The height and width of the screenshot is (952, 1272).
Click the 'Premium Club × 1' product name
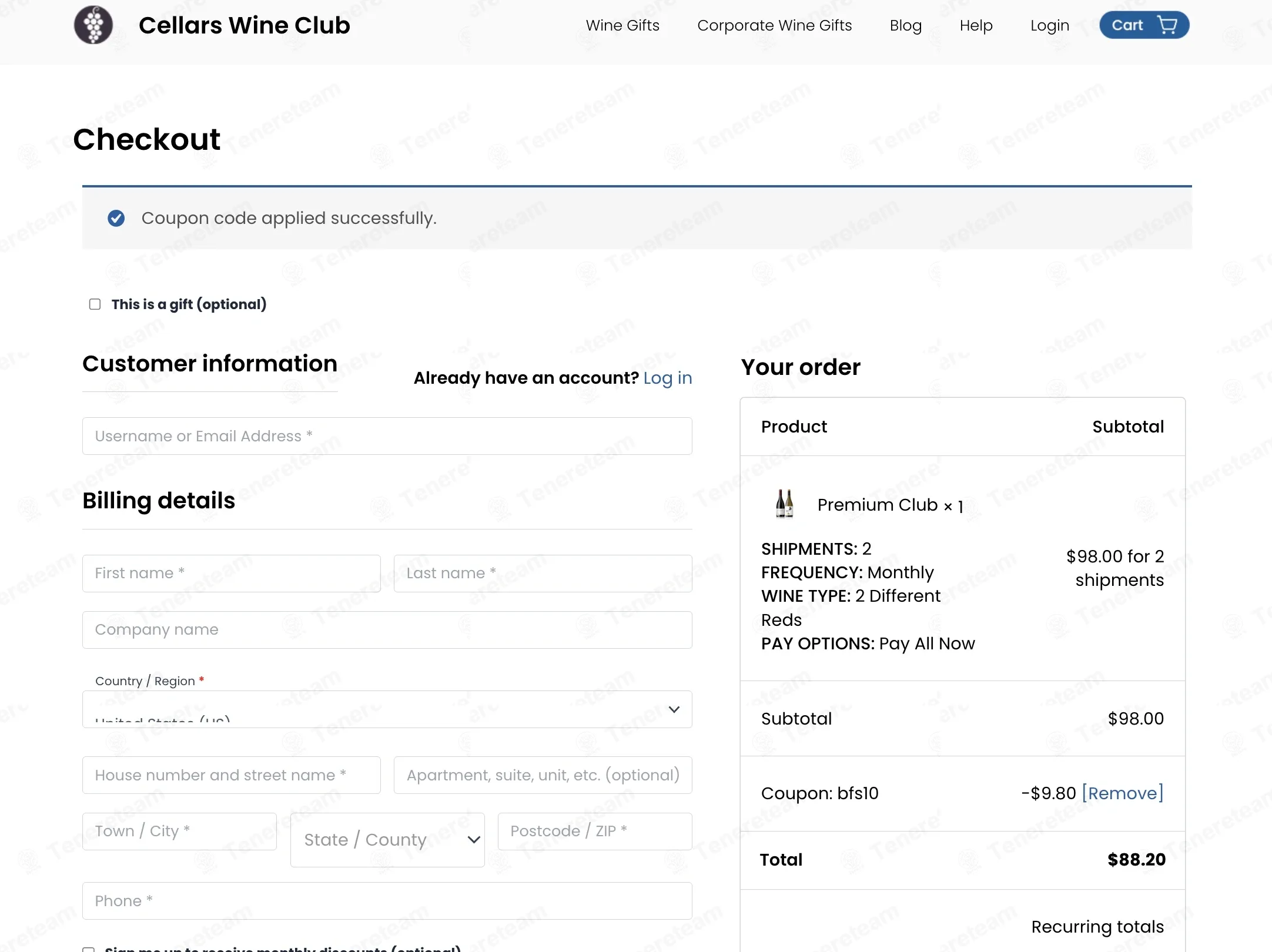pyautogui.click(x=890, y=505)
